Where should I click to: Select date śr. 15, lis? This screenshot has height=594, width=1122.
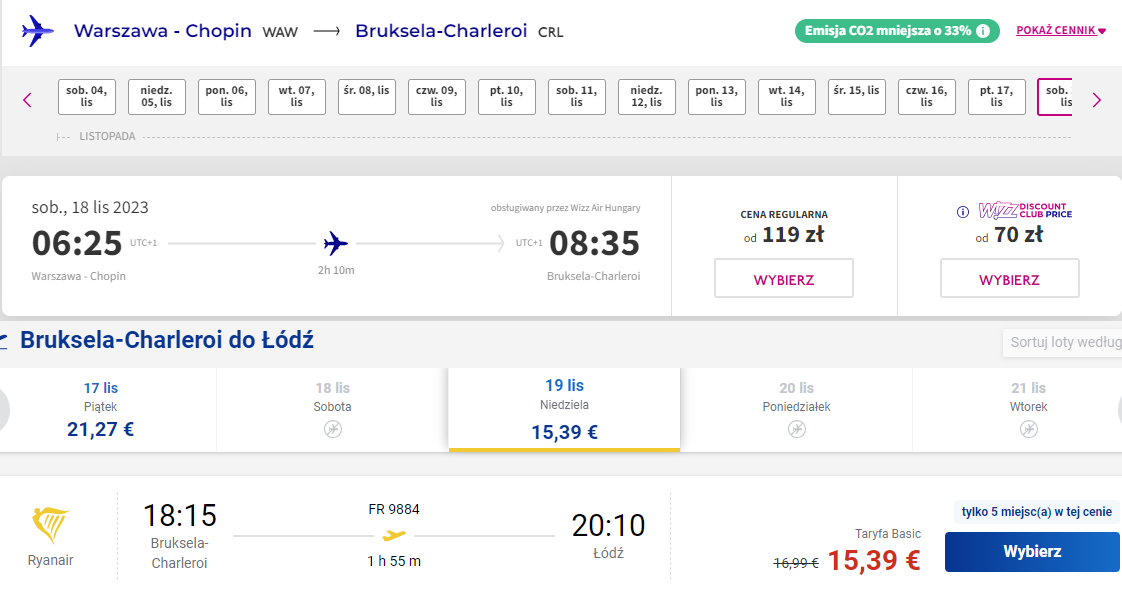[x=857, y=97]
